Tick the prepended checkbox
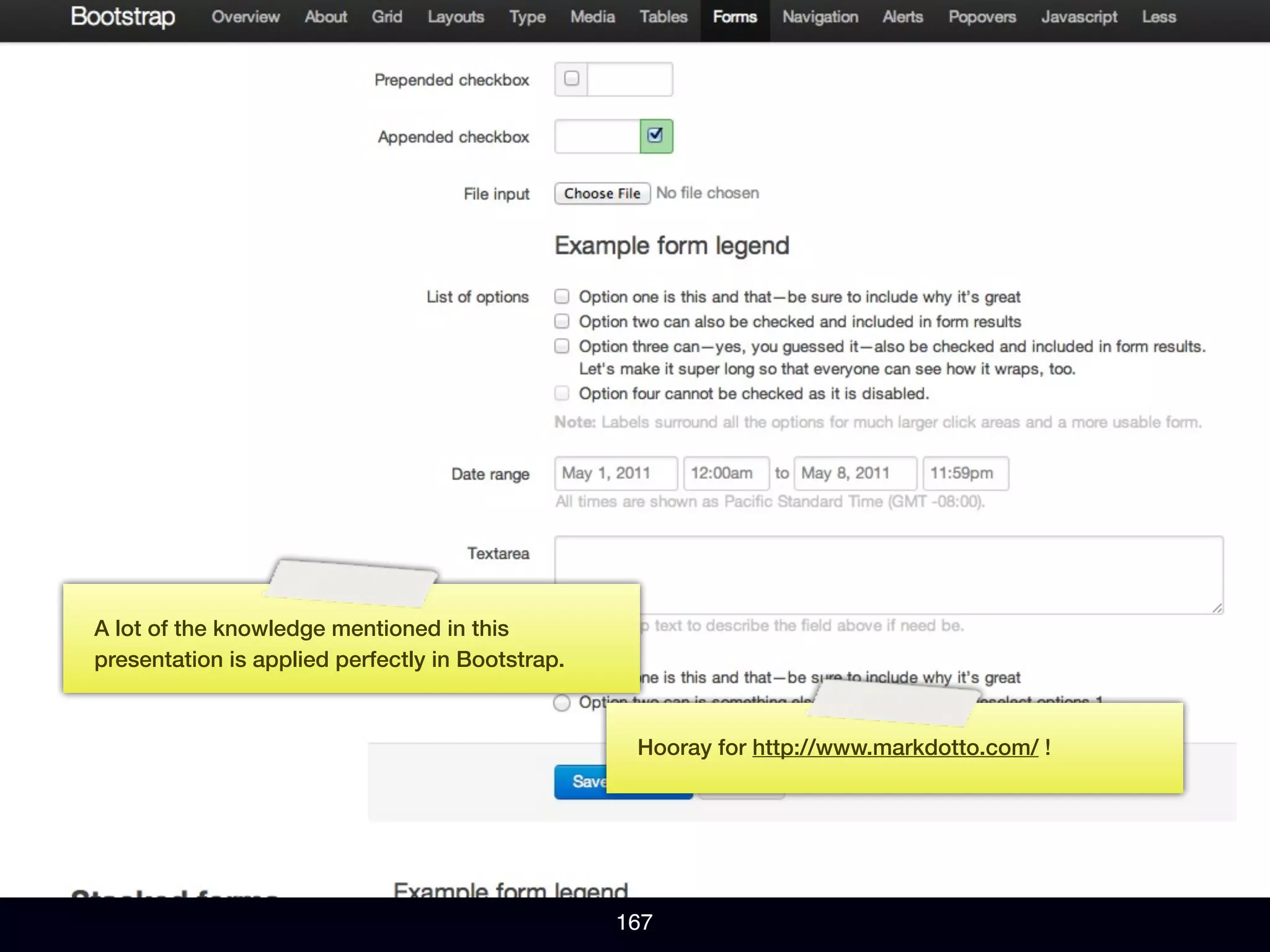Screen dimensions: 1270x952 coord(572,78)
